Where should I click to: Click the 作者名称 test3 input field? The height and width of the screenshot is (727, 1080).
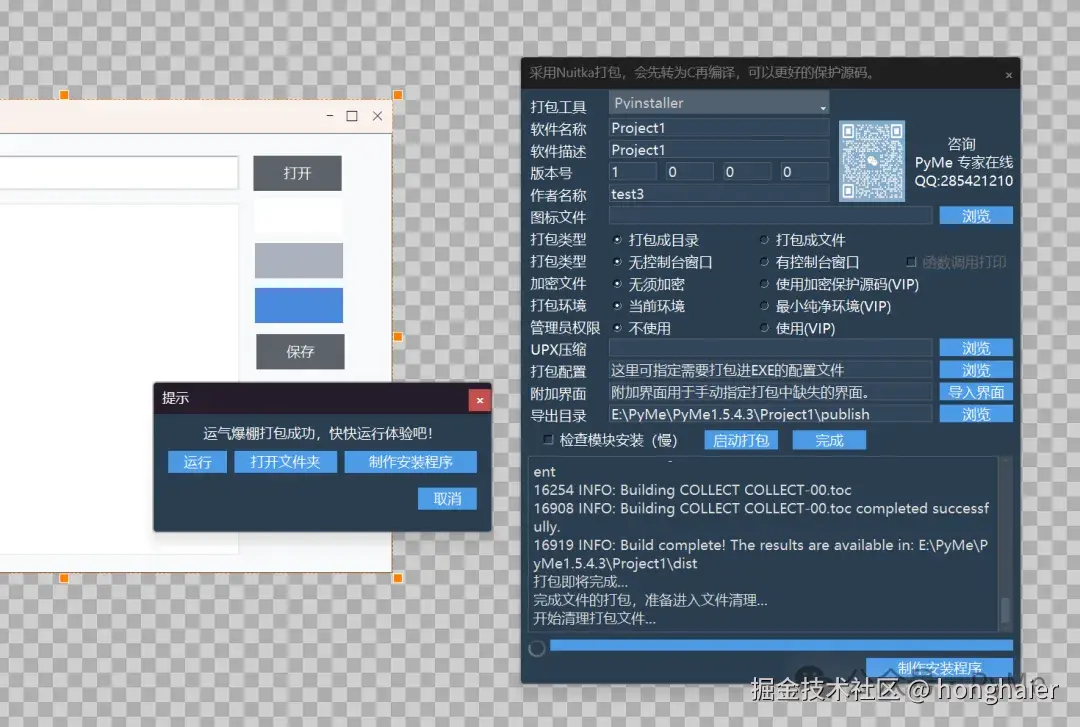click(718, 193)
